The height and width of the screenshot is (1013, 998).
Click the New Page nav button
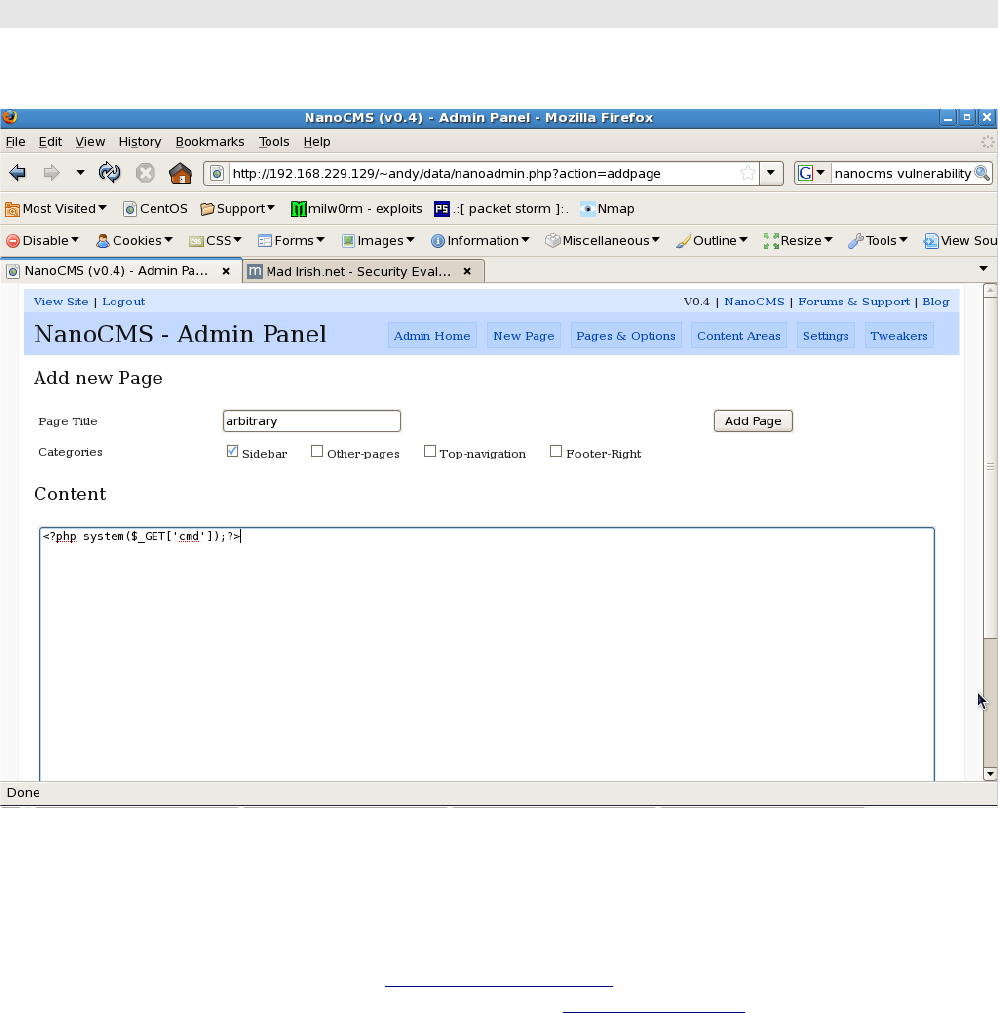[x=524, y=335]
